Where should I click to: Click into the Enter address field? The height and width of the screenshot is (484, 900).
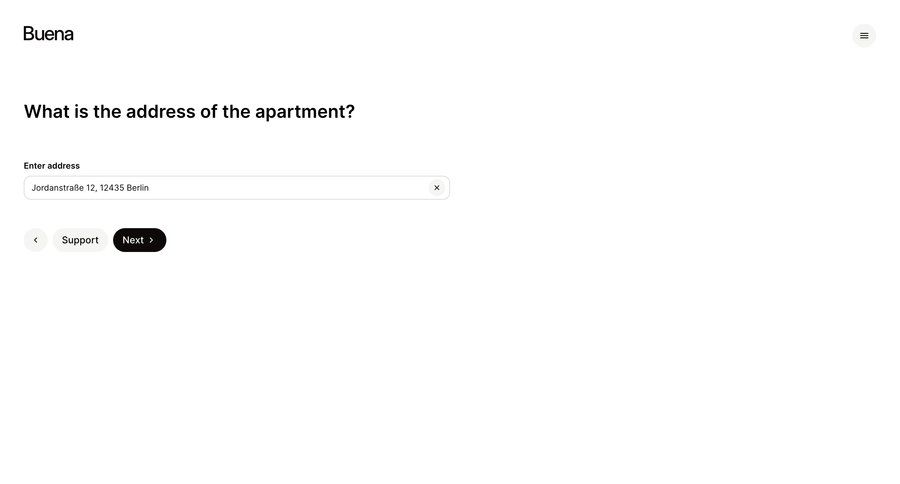[x=236, y=188]
